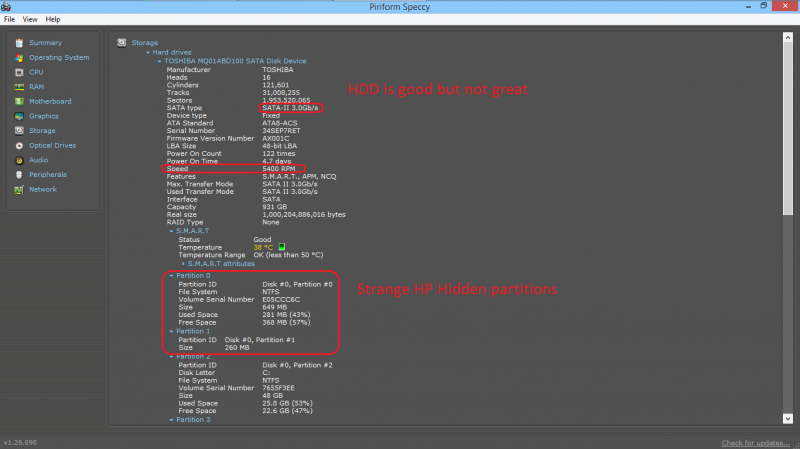800x449 pixels.
Task: Open the Operating System section
Action: coord(59,58)
